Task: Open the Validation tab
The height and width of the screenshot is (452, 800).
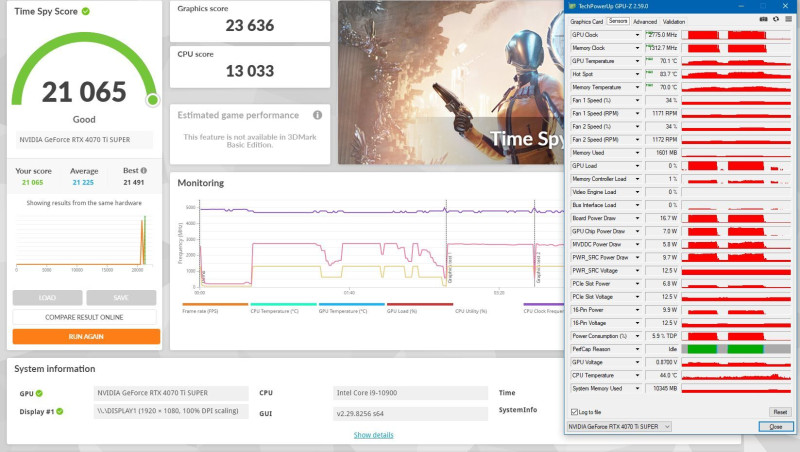Action: coord(673,21)
